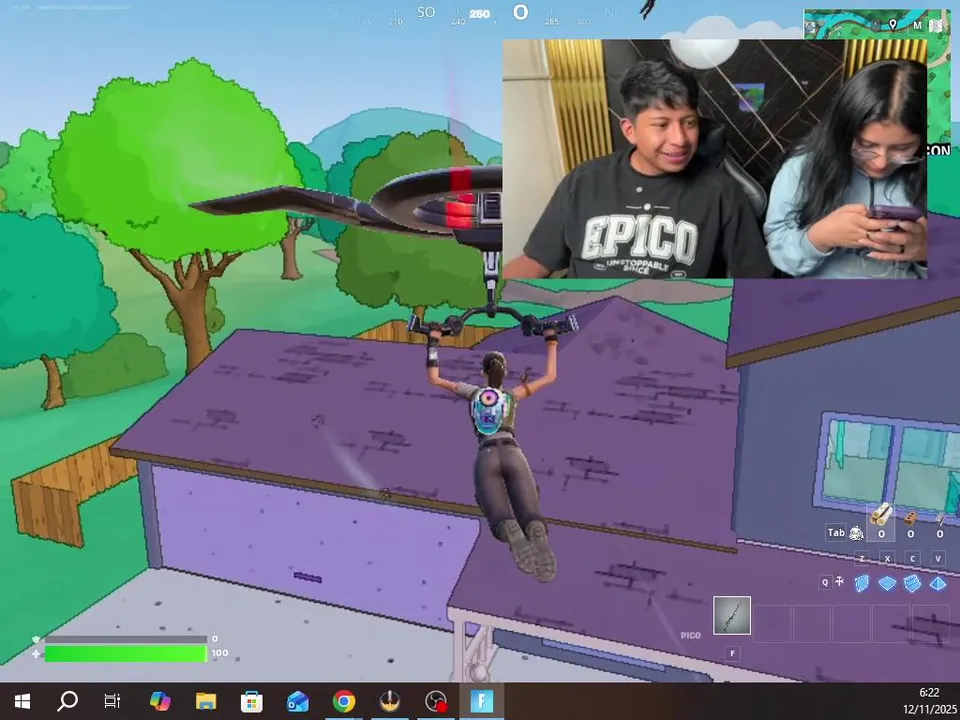Click the green health bar
The width and height of the screenshot is (960, 720).
click(126, 654)
